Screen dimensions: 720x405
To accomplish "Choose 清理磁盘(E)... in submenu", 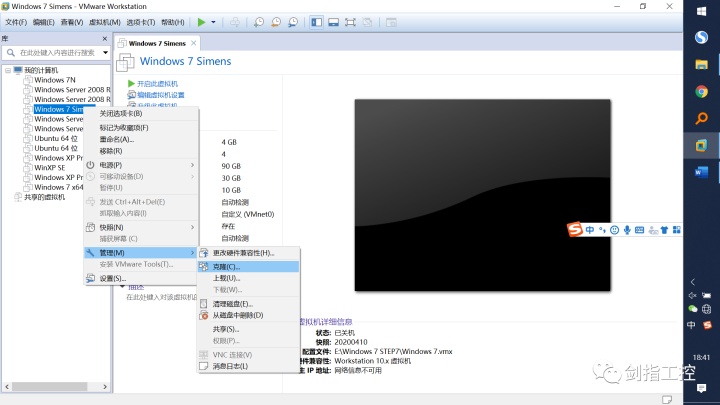I will tap(248, 304).
